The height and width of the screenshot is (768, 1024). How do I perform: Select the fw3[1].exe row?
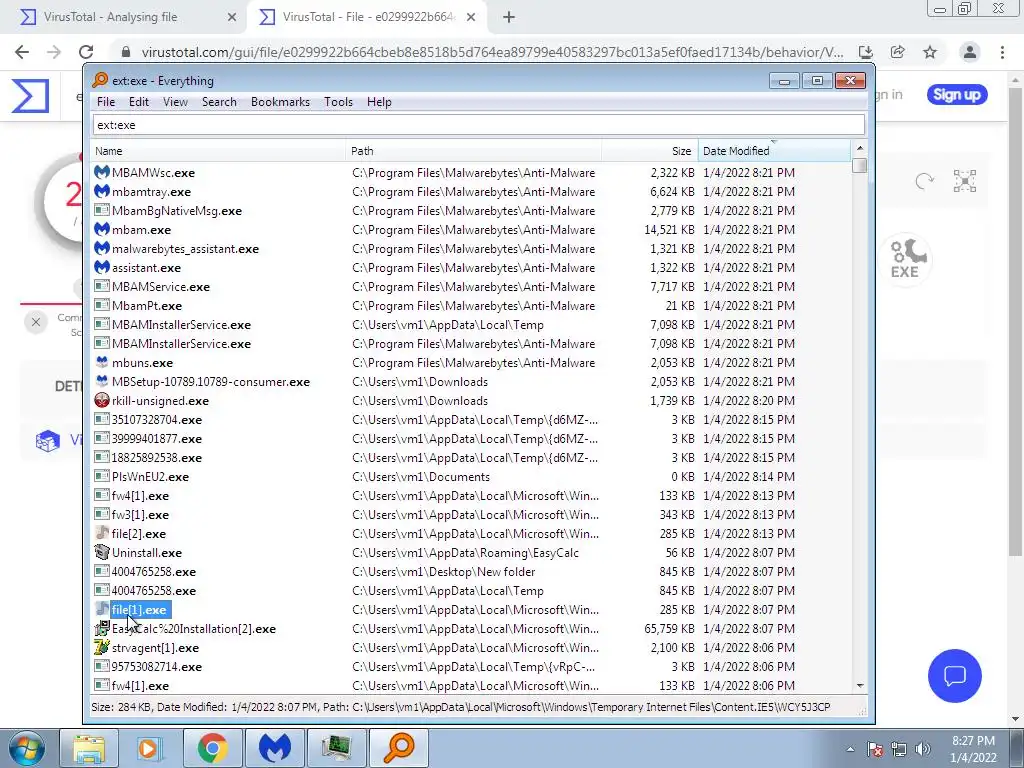coord(470,515)
